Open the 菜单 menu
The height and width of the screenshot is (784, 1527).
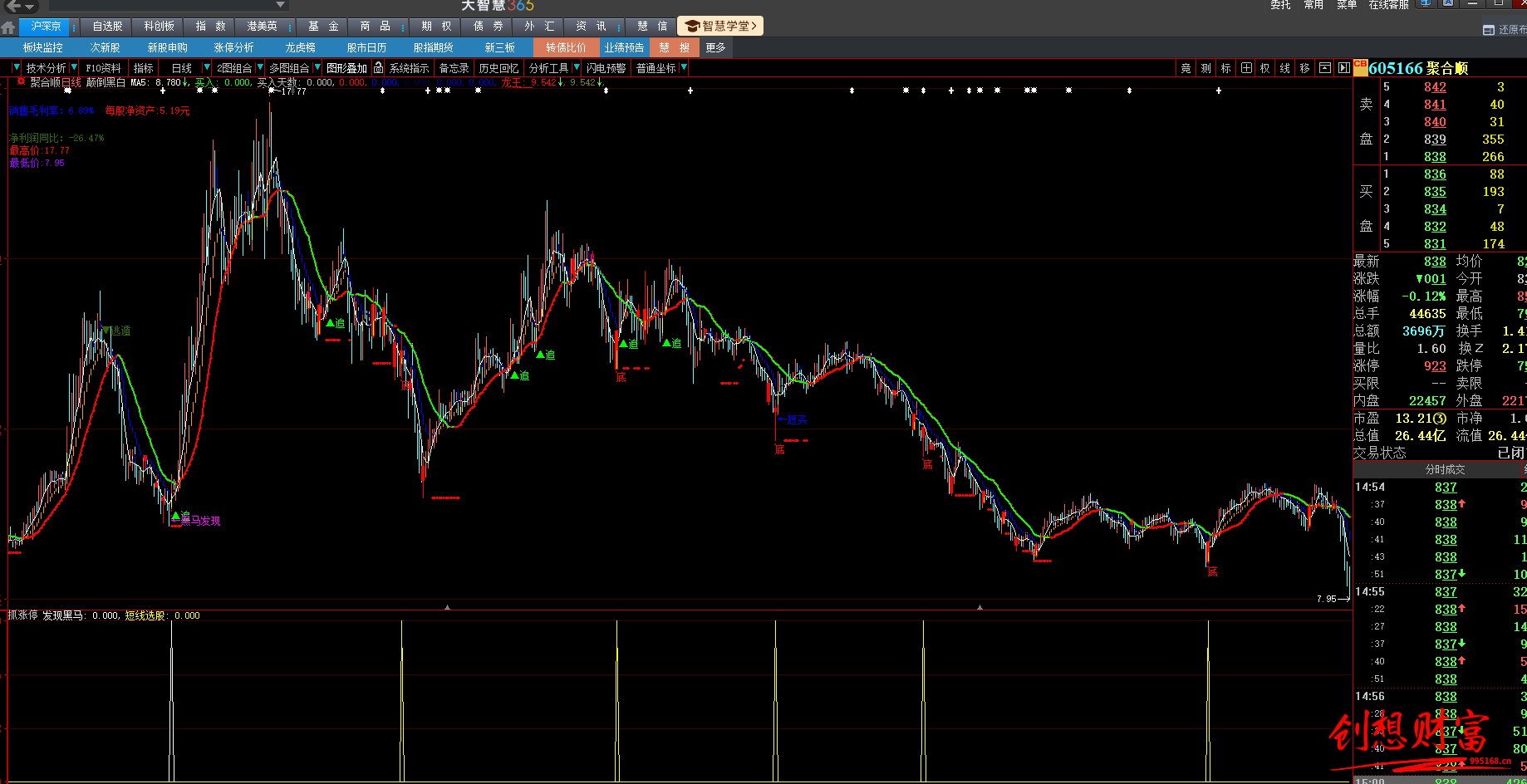pyautogui.click(x=1347, y=5)
